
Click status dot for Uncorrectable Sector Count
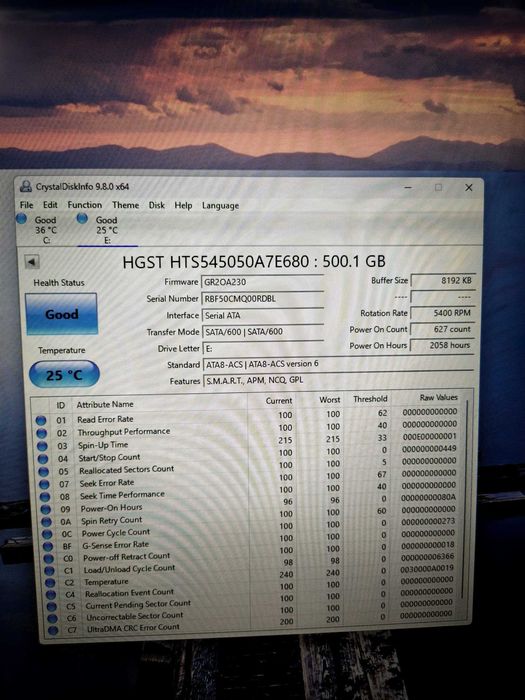pyautogui.click(x=52, y=618)
